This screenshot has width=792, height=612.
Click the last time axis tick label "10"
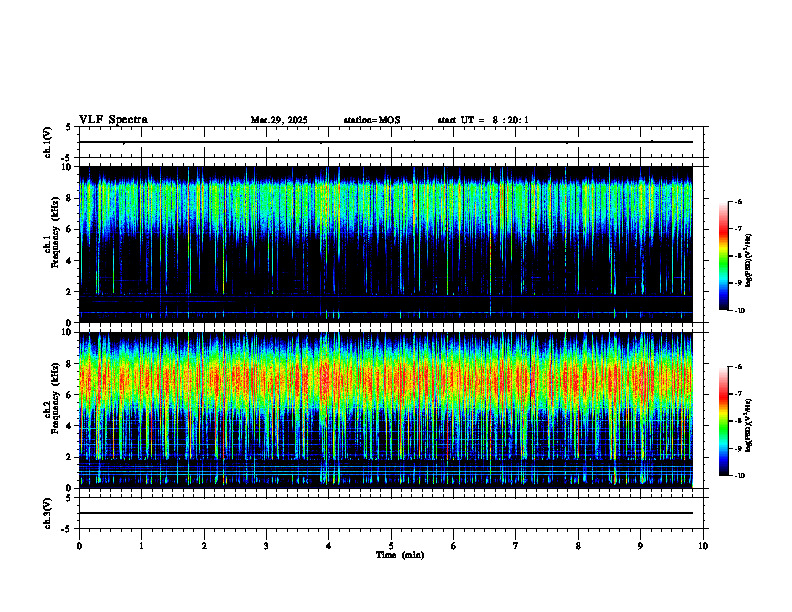[x=703, y=546]
